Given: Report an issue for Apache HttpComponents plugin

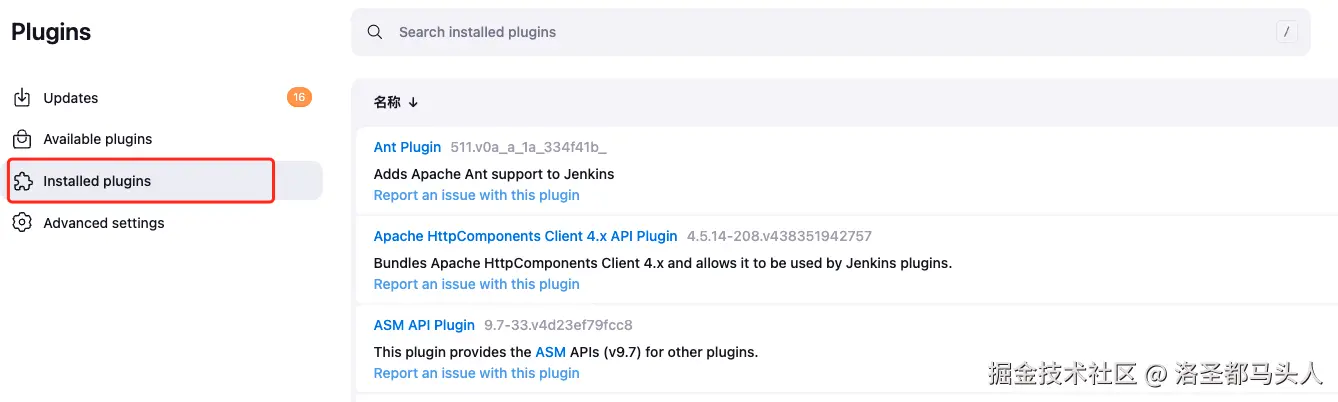Looking at the screenshot, I should [x=476, y=284].
